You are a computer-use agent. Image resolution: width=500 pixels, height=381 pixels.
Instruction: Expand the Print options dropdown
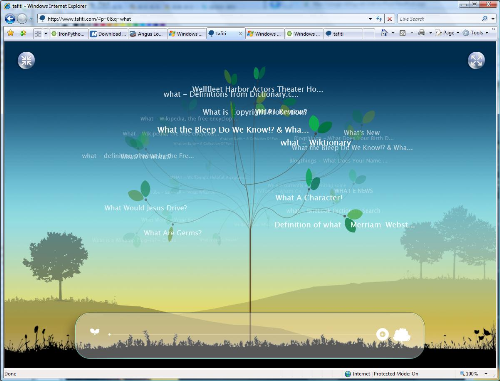click(430, 33)
